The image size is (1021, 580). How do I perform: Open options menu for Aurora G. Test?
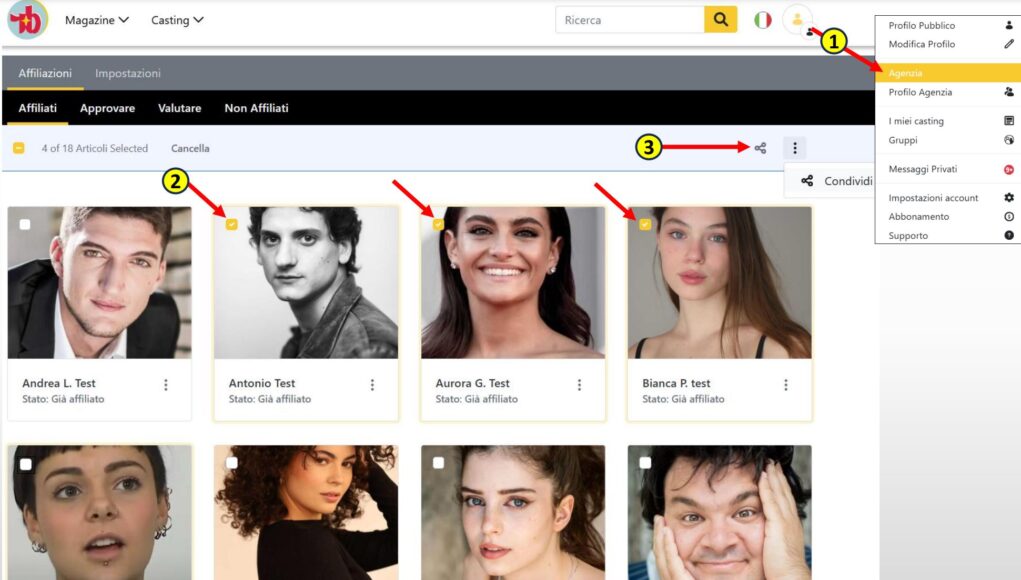[x=579, y=385]
